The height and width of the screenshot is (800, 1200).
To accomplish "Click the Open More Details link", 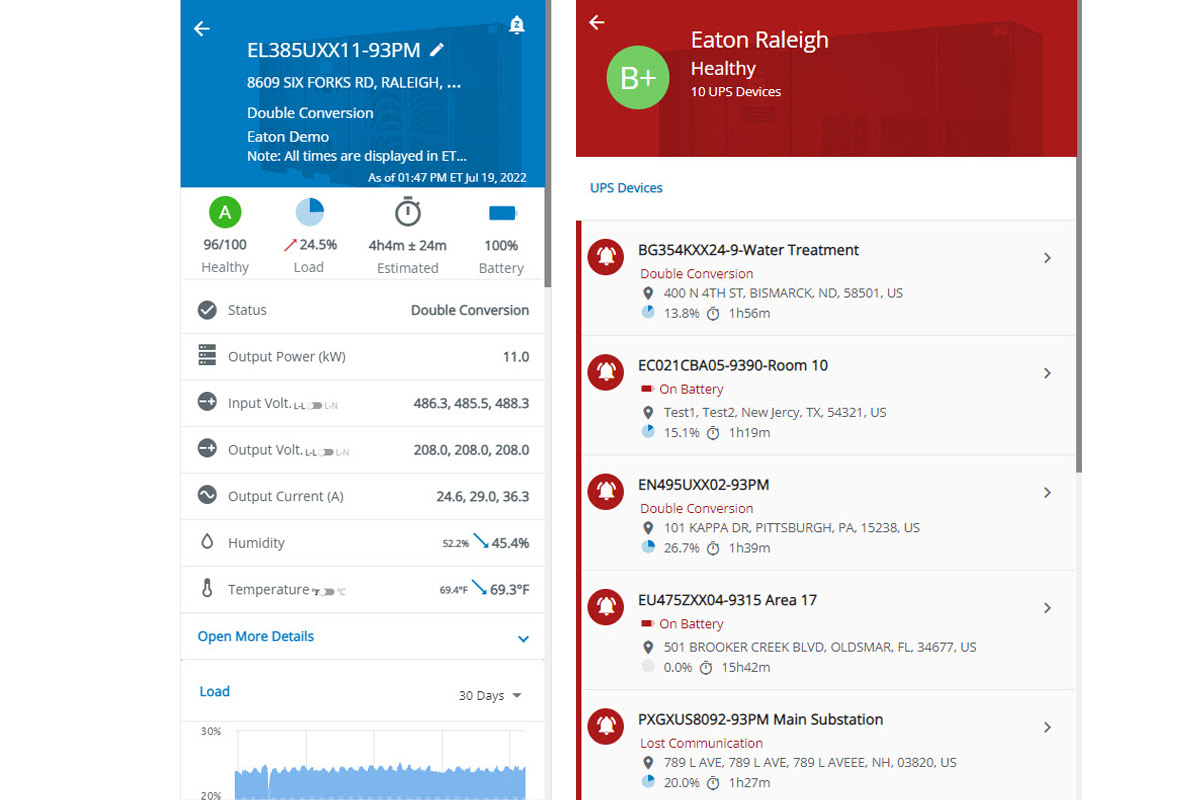I will coord(256,636).
